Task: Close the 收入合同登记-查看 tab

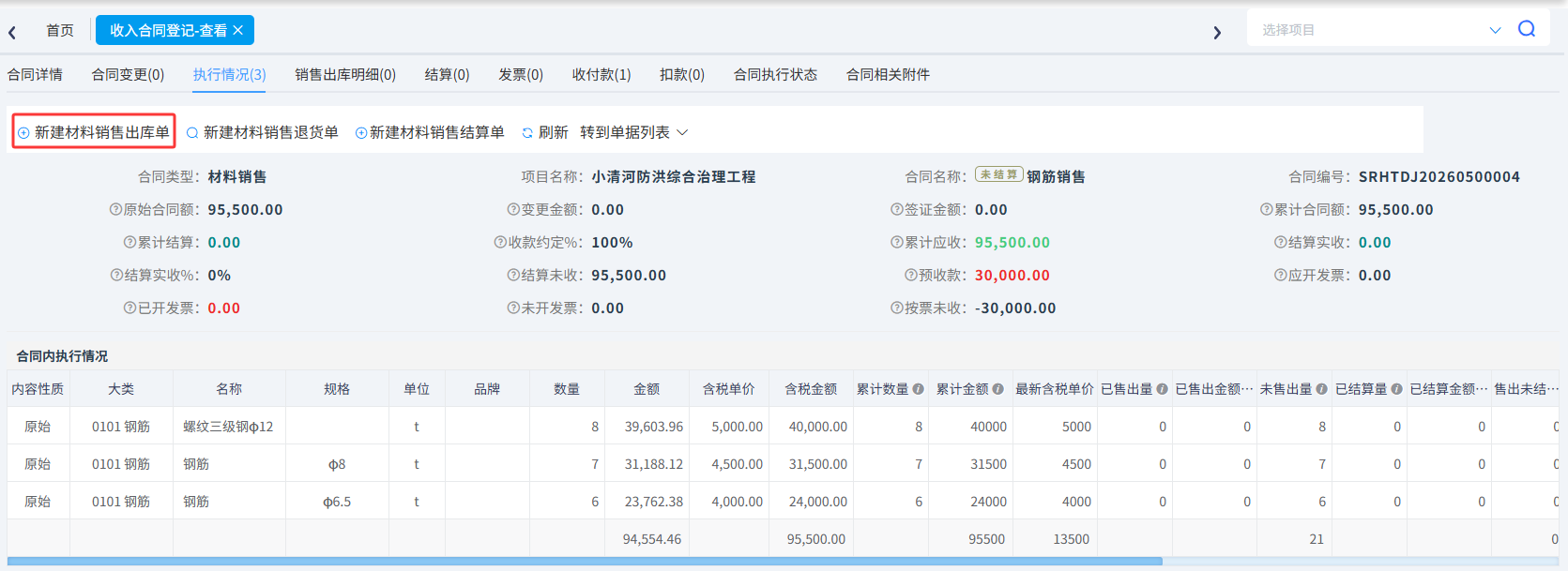Action: [238, 30]
